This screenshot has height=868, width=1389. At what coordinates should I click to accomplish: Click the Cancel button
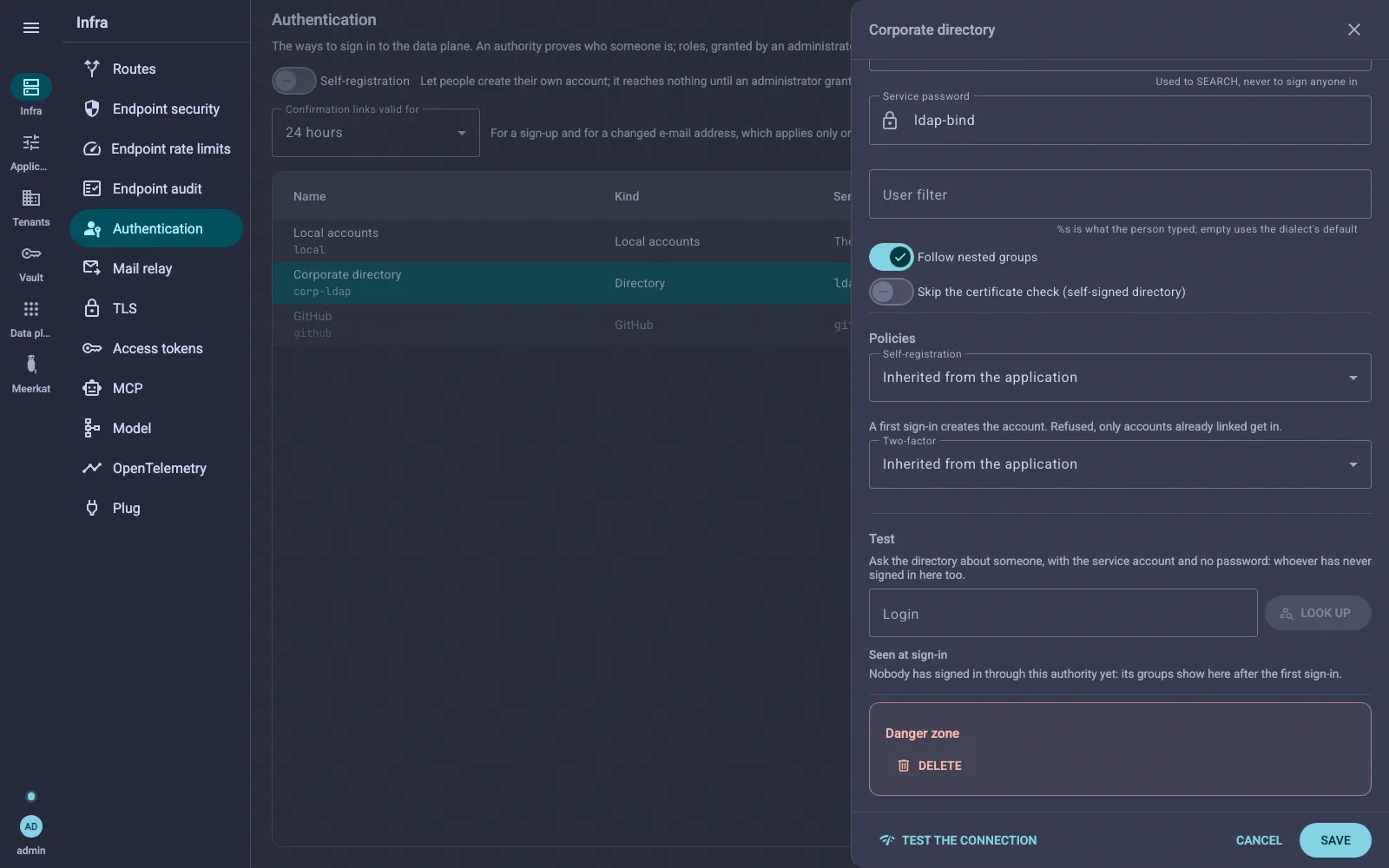(x=1259, y=840)
